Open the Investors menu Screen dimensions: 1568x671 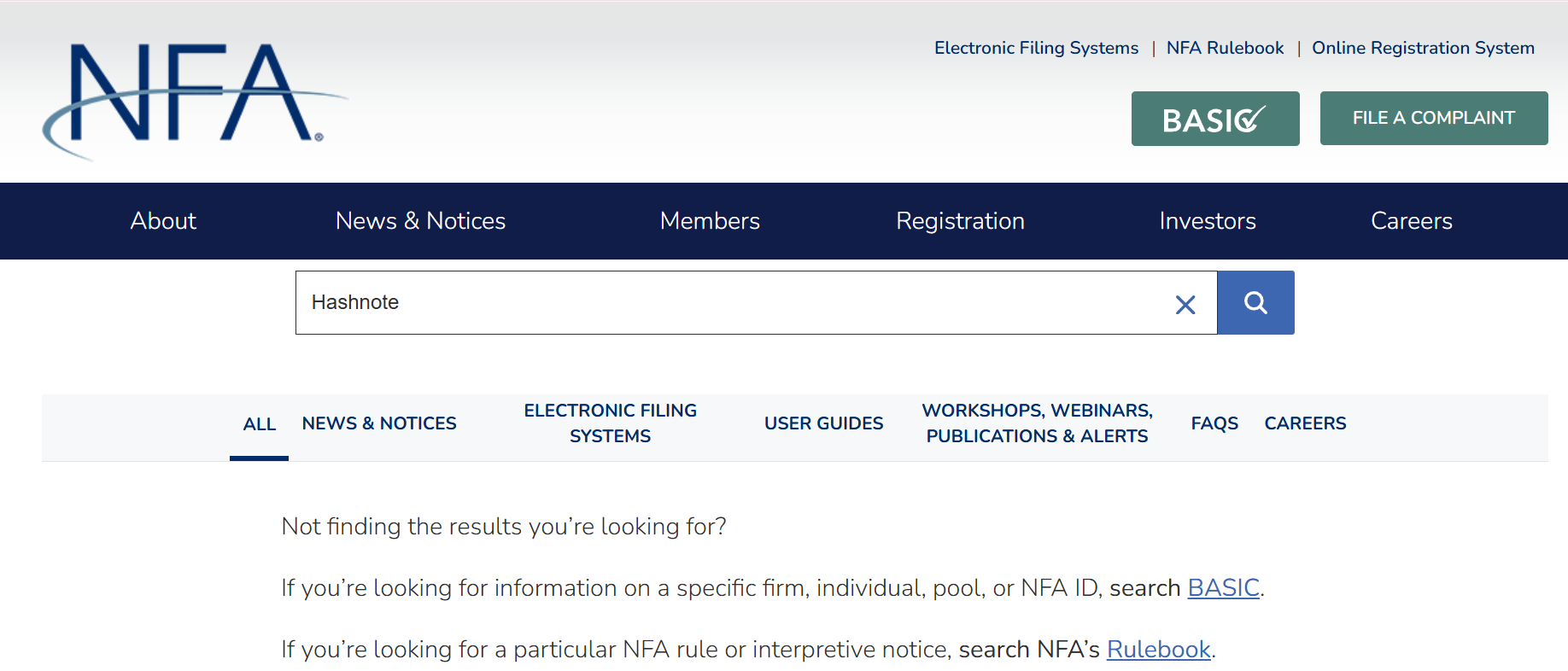coord(1208,221)
